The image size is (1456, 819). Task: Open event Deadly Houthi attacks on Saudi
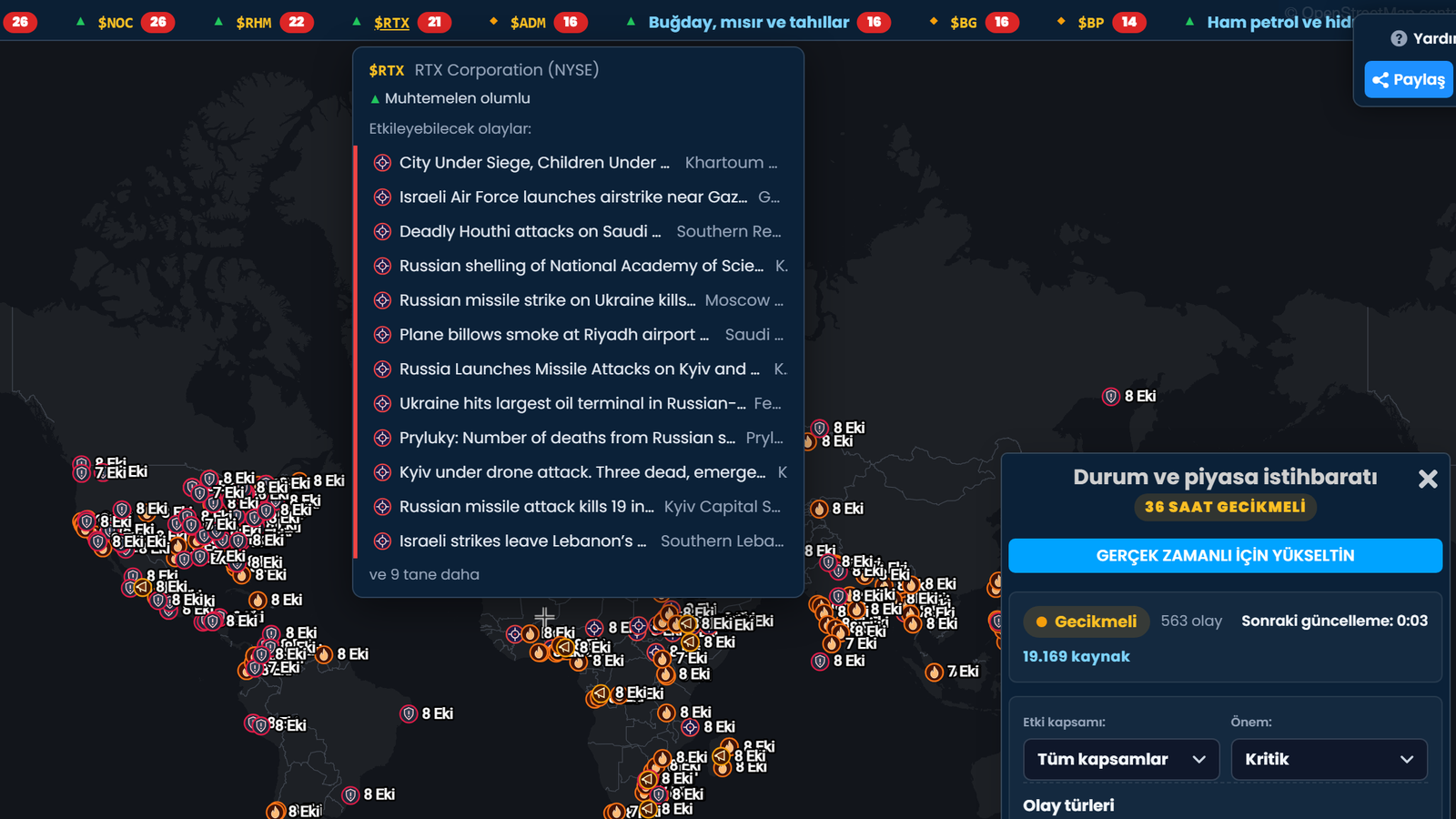click(579, 232)
